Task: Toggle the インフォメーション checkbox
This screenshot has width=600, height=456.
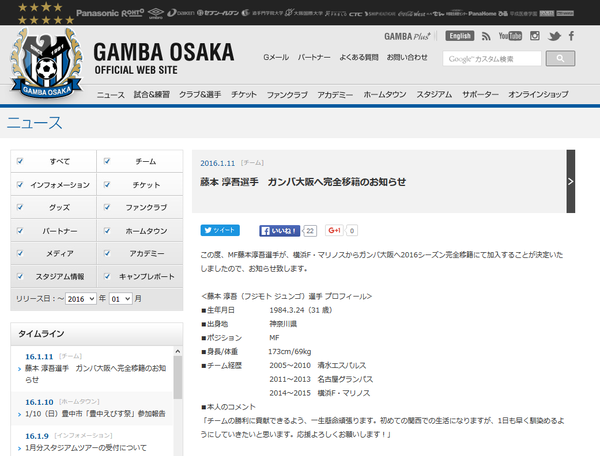Action: click(x=20, y=184)
